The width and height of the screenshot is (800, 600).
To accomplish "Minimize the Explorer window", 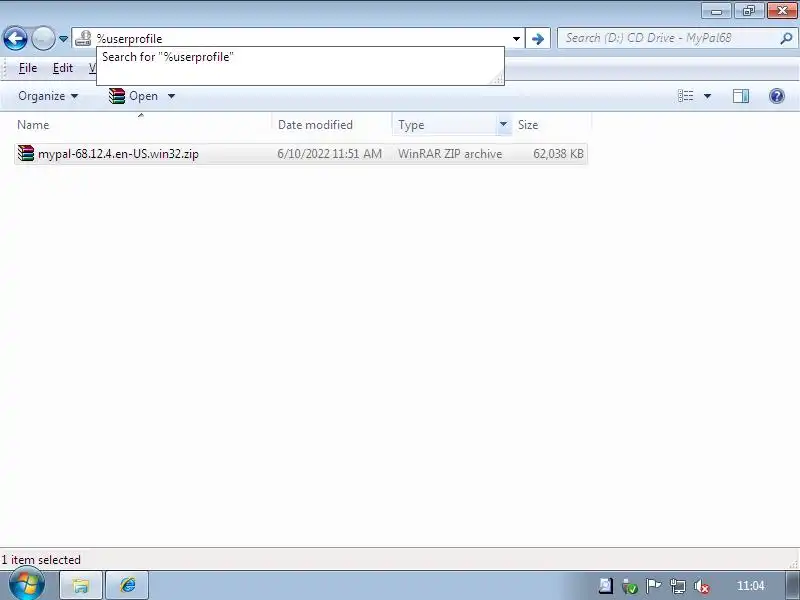I will pos(716,11).
